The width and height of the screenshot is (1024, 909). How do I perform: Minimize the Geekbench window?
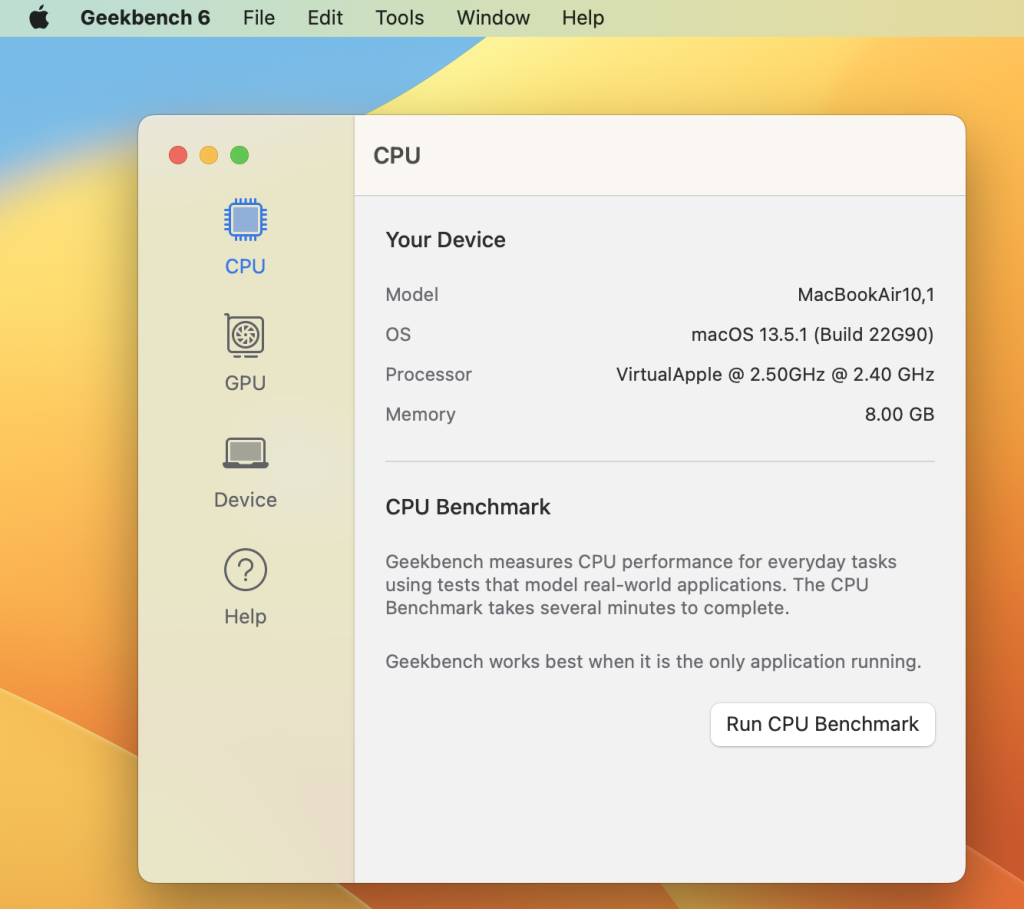tap(209, 155)
